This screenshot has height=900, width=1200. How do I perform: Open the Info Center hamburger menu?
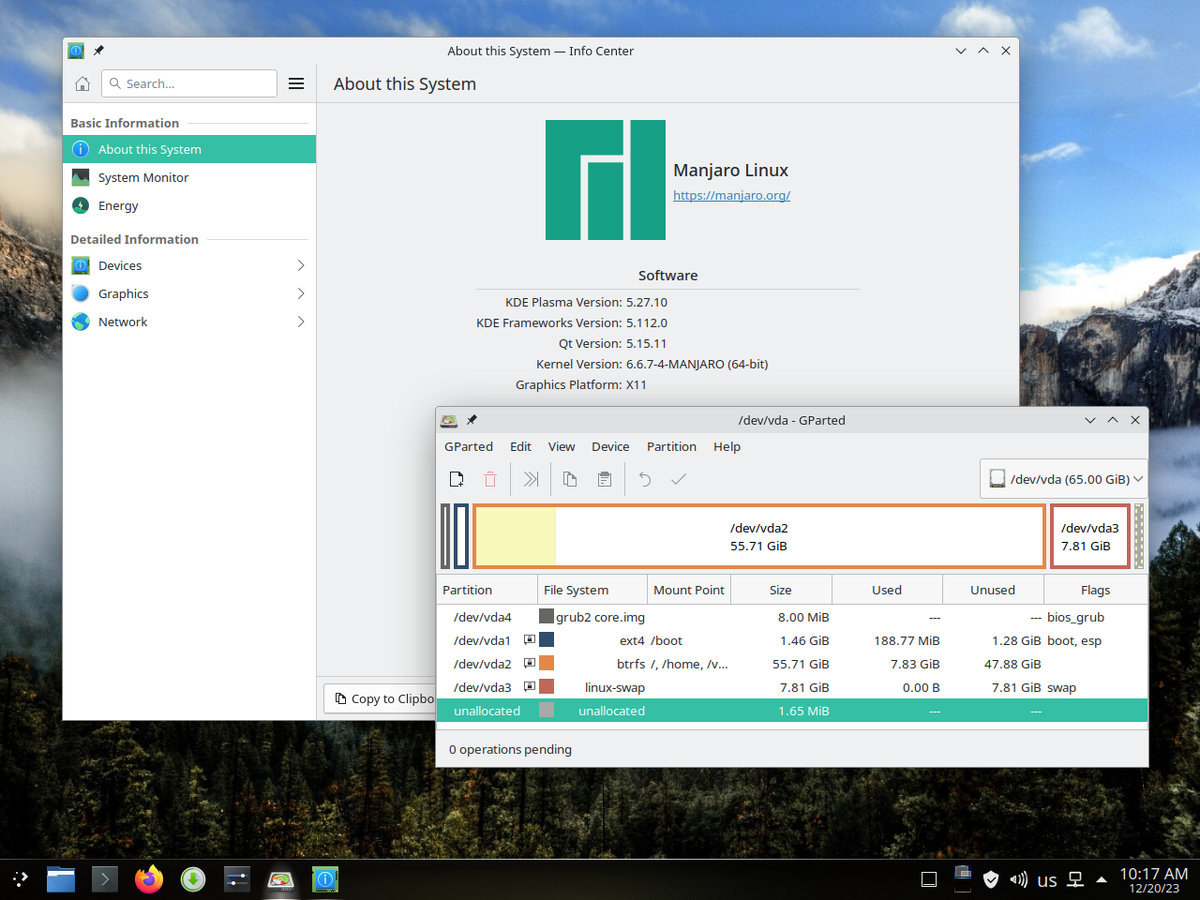296,84
